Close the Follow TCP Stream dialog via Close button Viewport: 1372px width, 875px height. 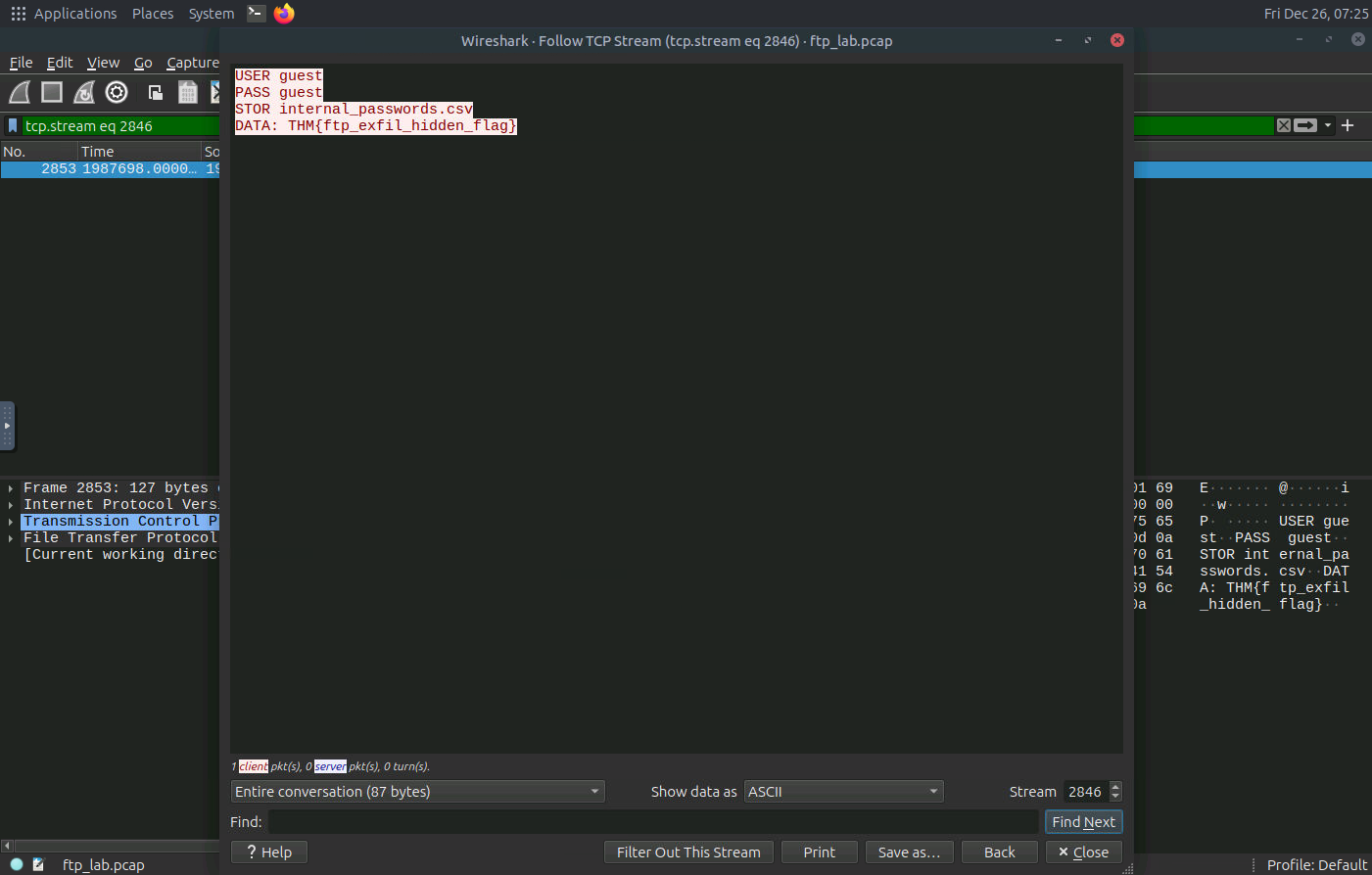tap(1084, 852)
